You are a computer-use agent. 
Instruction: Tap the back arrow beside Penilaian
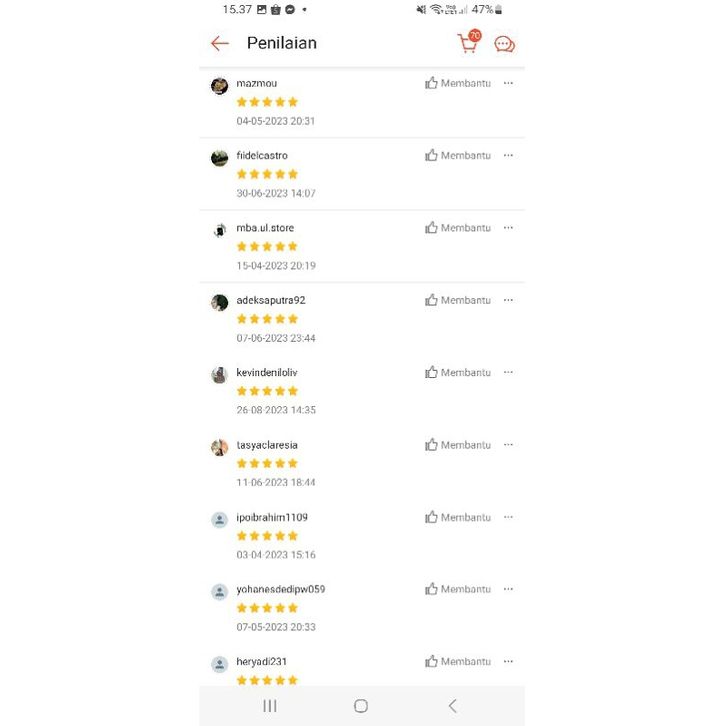(220, 43)
